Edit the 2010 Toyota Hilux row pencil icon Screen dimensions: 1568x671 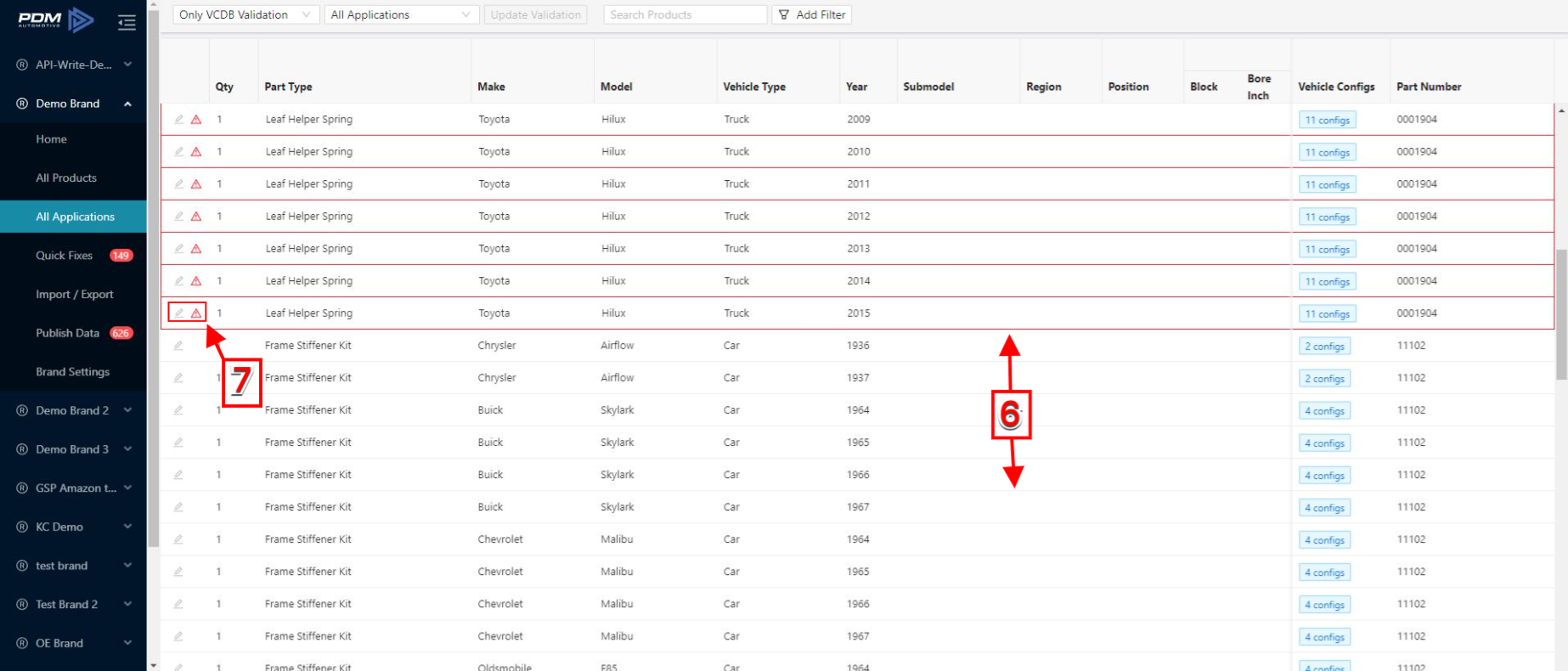tap(178, 151)
